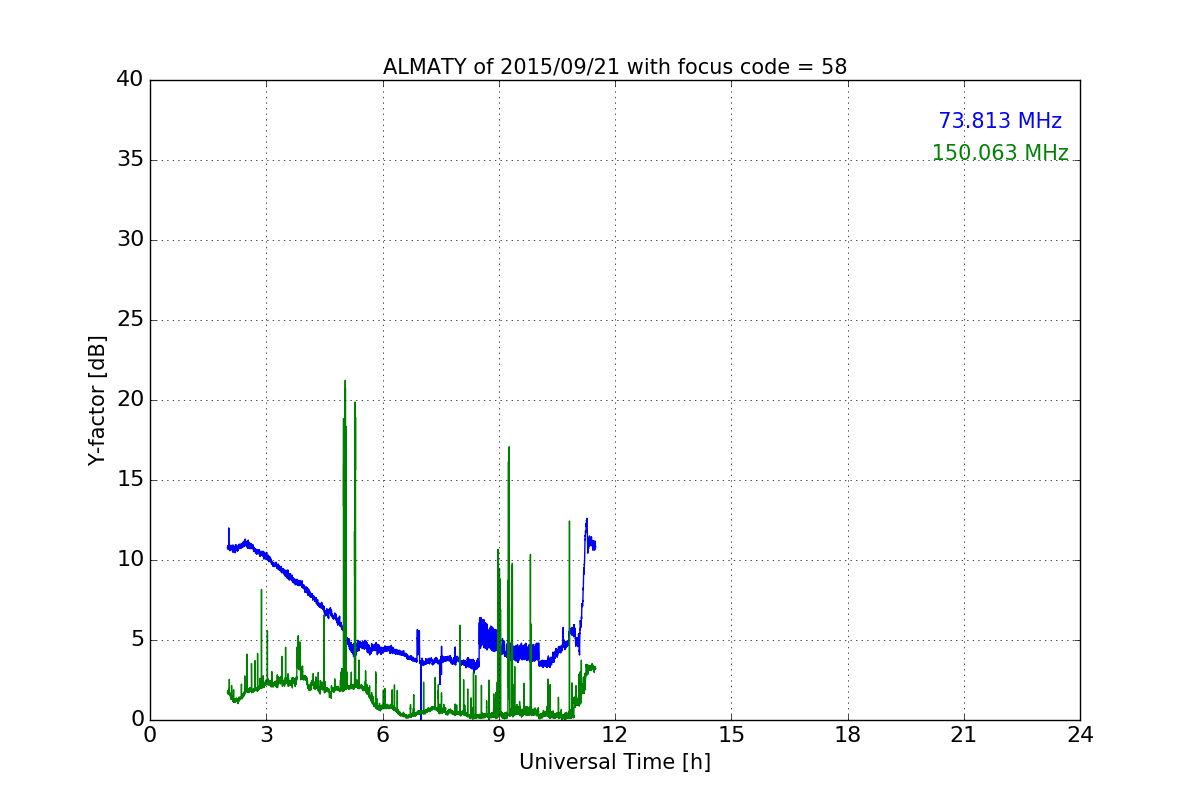Click the x-axis tick label 21
Screen dimensions: 1200x800
coord(964,734)
